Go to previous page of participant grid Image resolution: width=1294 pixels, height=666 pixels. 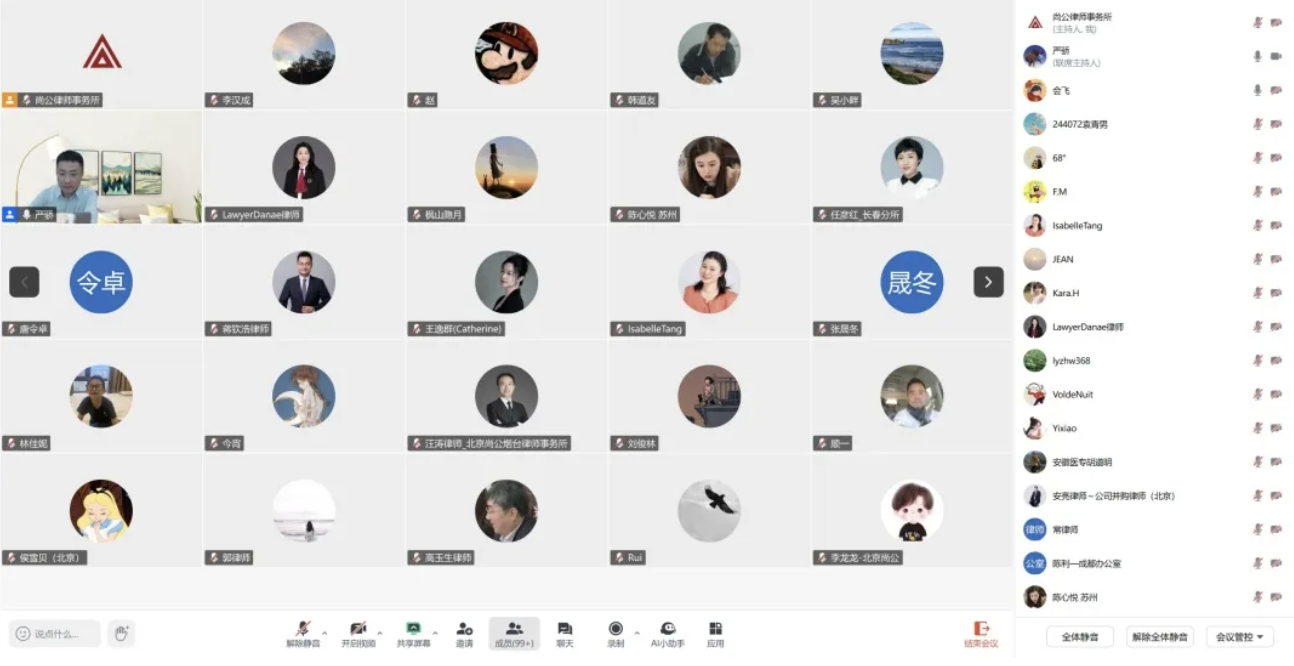coord(24,282)
